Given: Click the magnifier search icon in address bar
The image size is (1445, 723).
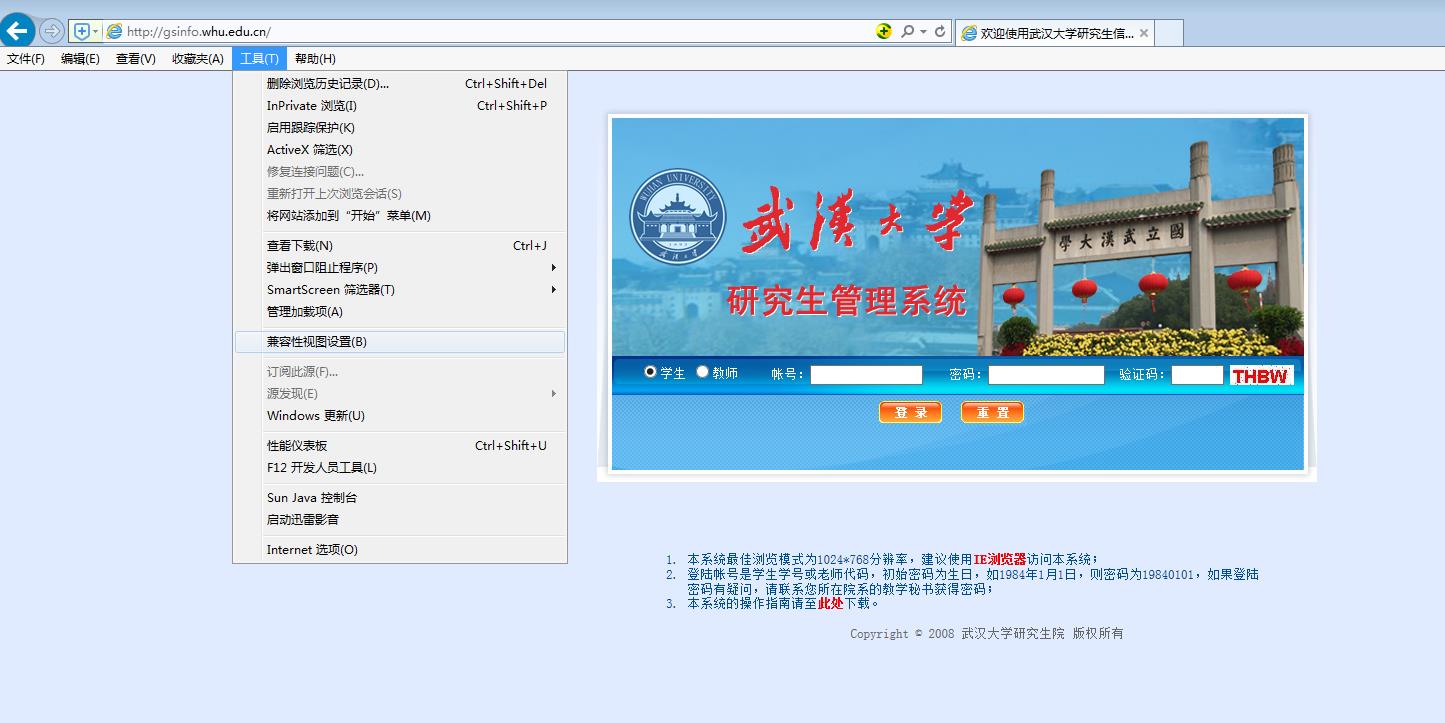Looking at the screenshot, I should point(907,32).
